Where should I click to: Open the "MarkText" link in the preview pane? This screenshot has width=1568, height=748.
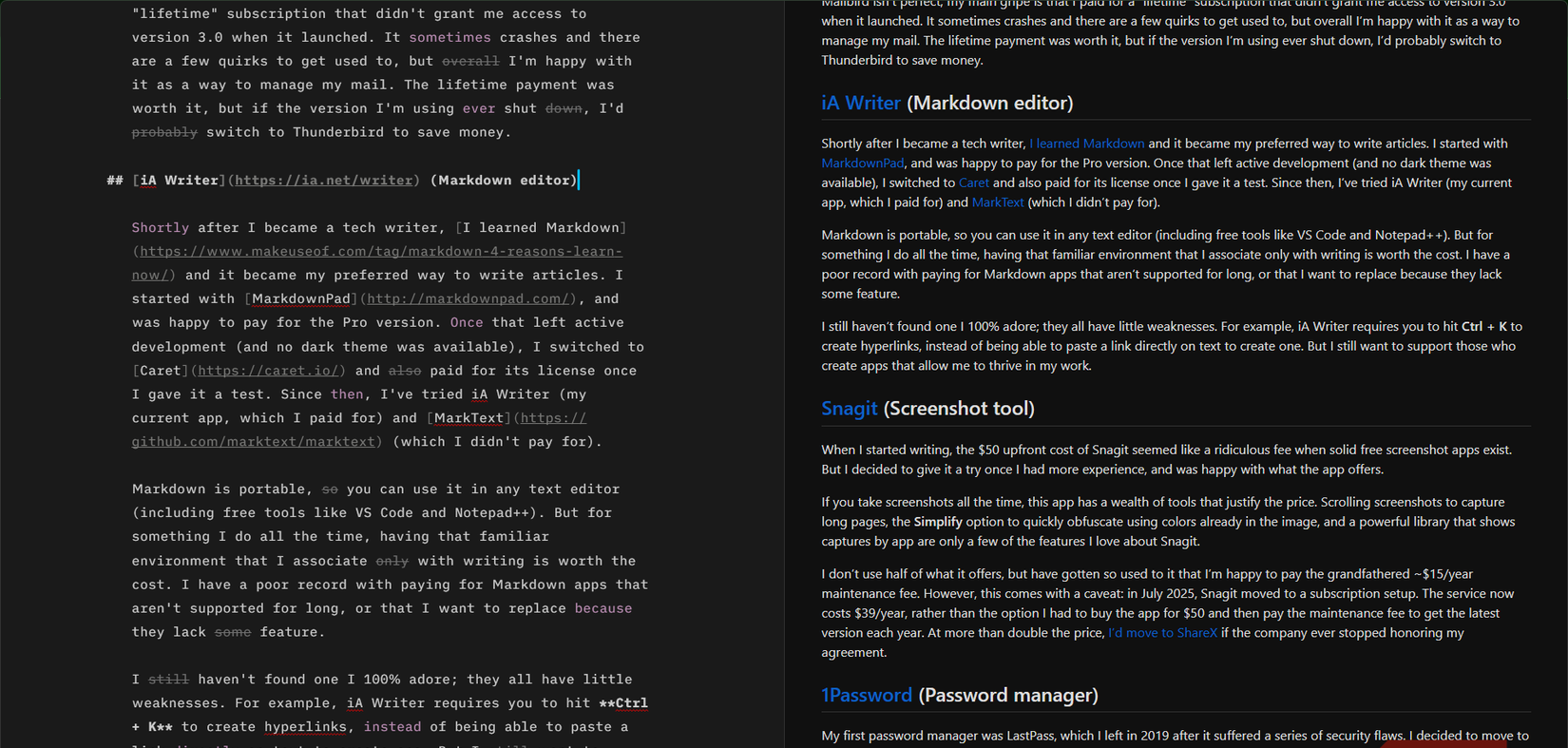(x=998, y=202)
